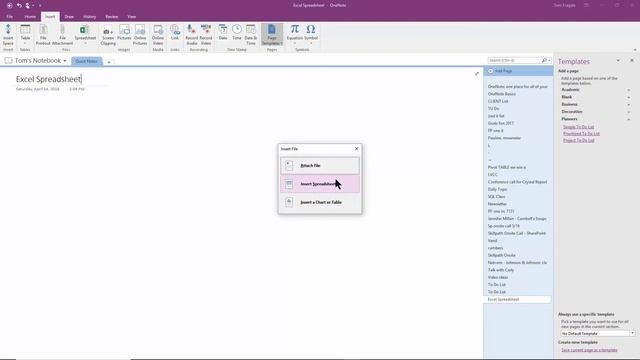Open the Project To Do List template
The width and height of the screenshot is (640, 360).
pyautogui.click(x=578, y=140)
